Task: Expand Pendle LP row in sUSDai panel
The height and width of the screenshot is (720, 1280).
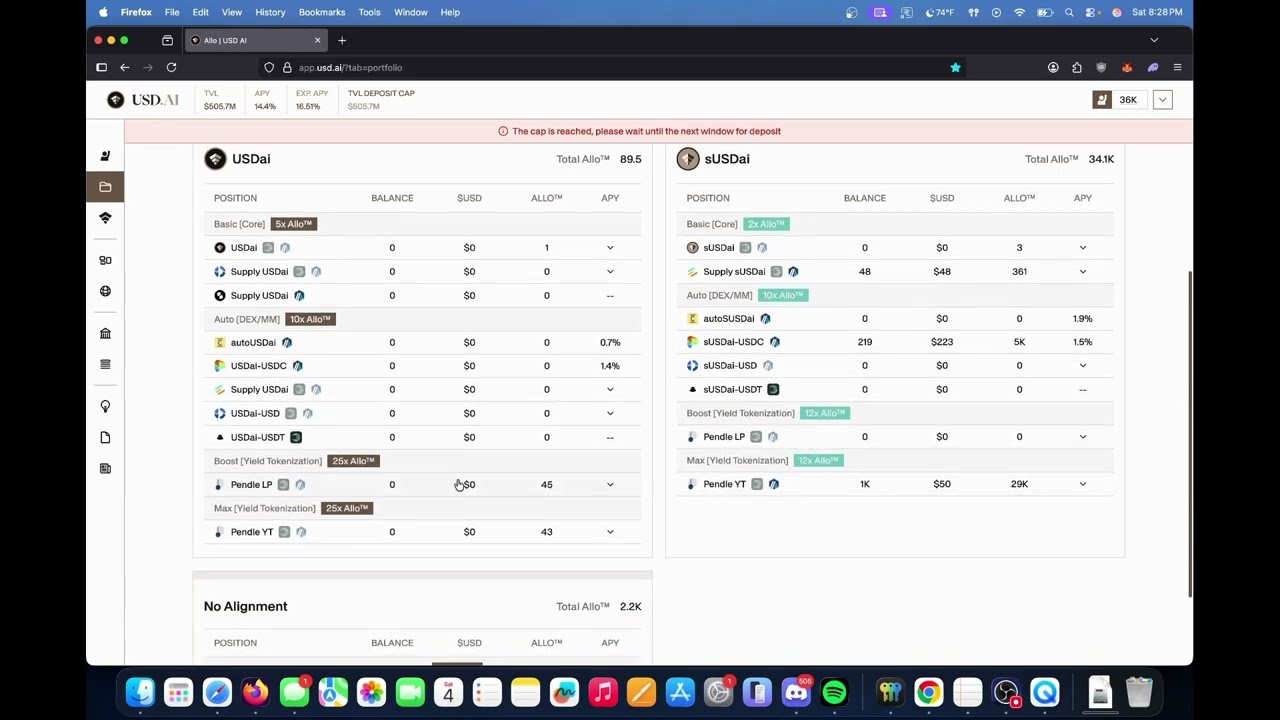Action: pyautogui.click(x=1082, y=436)
